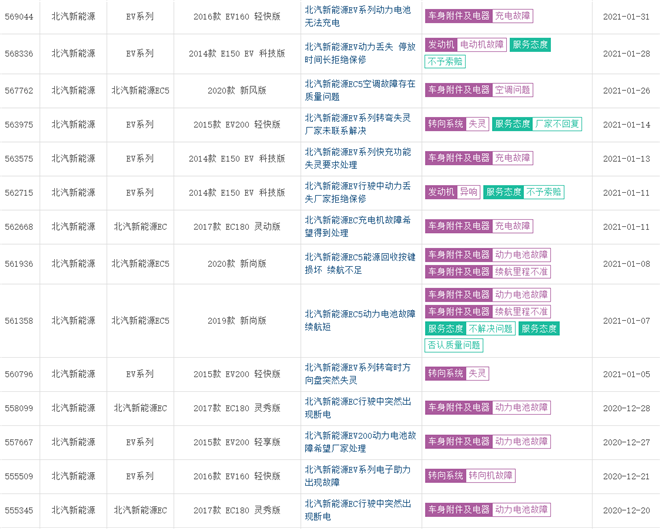The image size is (660, 529).
Task: Click the 服务态度 tag in row 568336
Action: tap(530, 45)
